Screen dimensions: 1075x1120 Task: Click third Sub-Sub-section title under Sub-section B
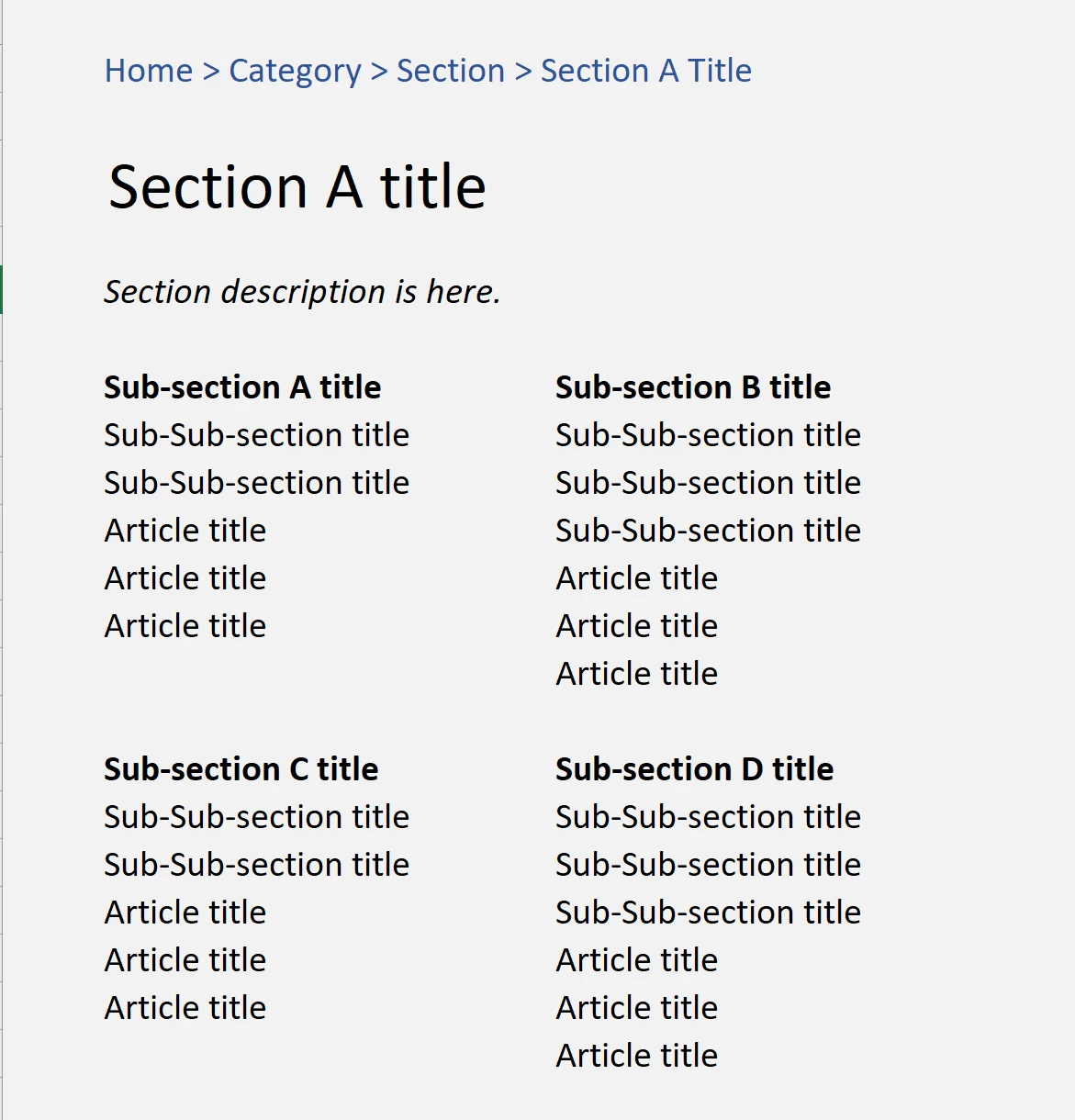pos(708,531)
